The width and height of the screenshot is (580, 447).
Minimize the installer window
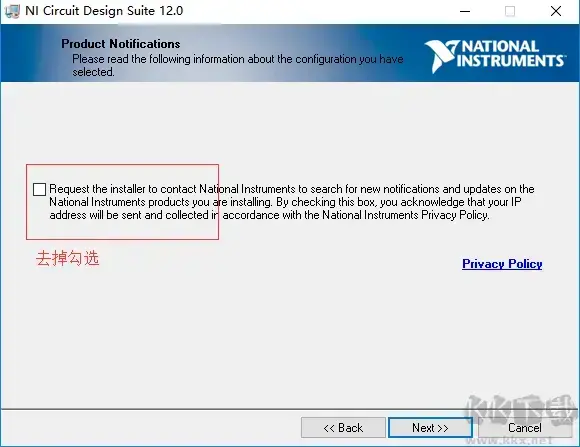(x=465, y=11)
